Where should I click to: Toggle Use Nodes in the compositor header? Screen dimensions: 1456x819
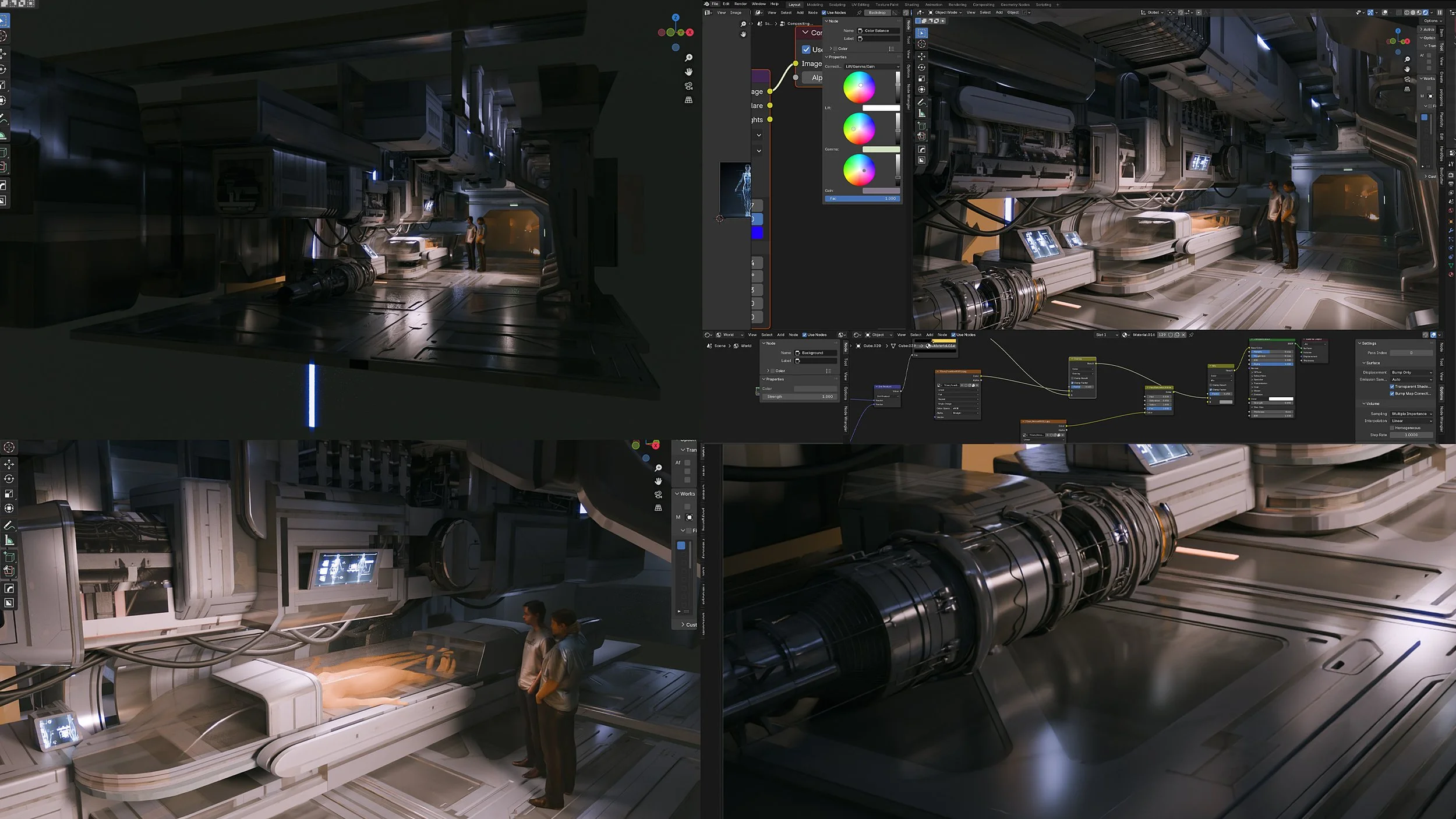[824, 12]
